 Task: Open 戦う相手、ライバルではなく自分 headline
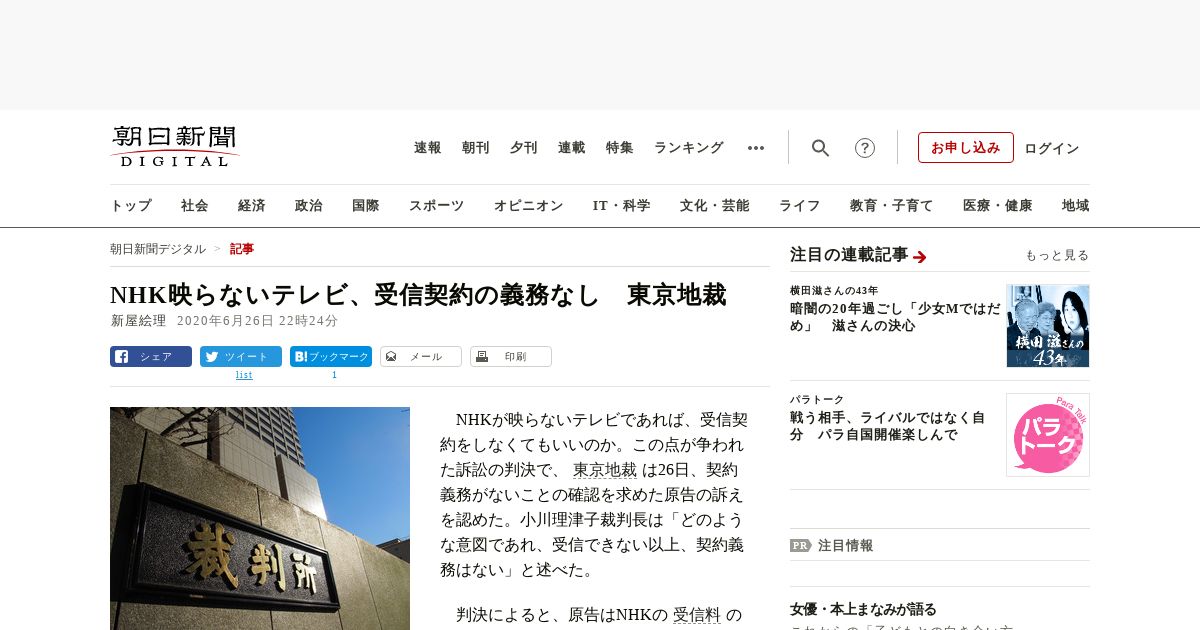click(888, 426)
